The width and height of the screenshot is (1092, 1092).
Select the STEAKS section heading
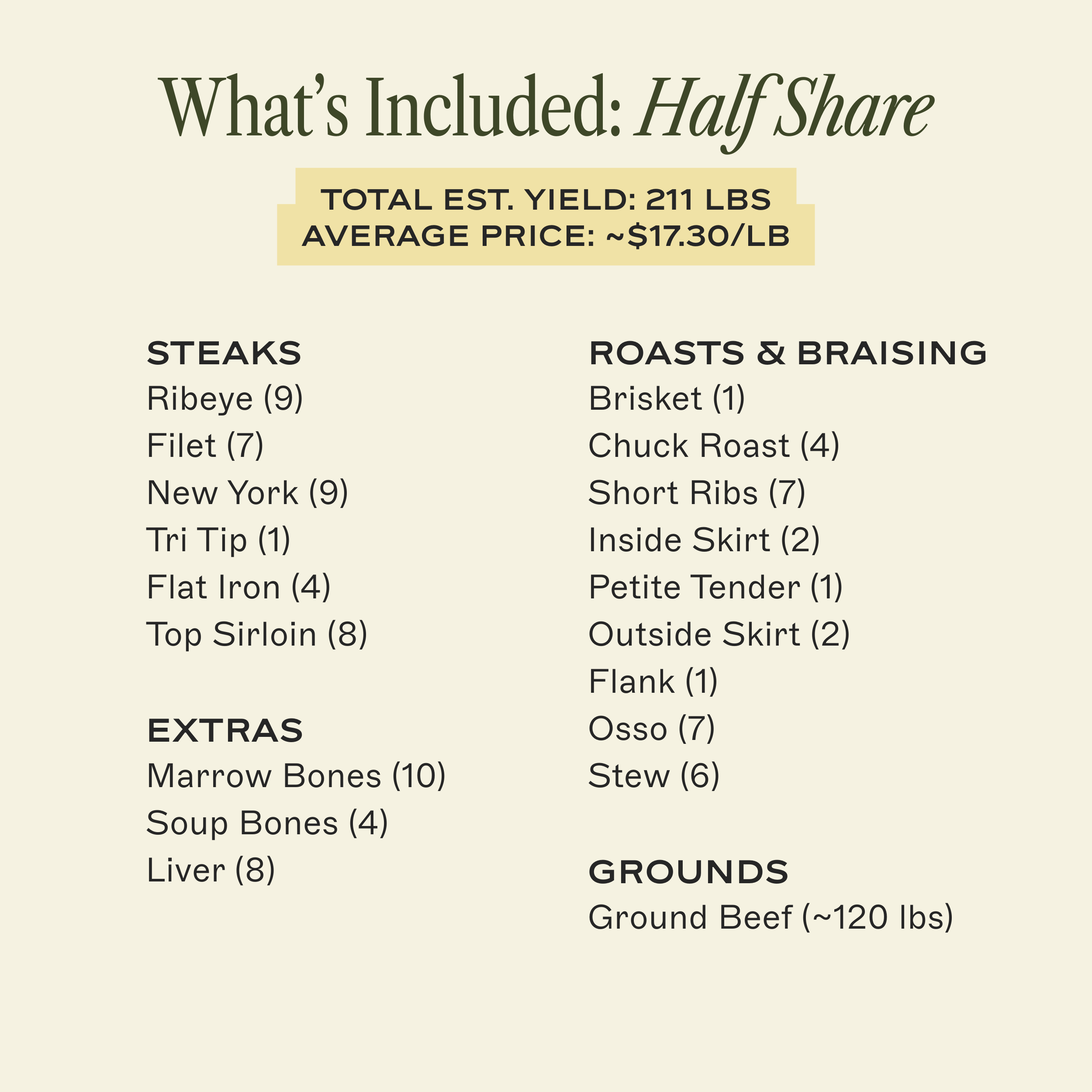point(224,353)
